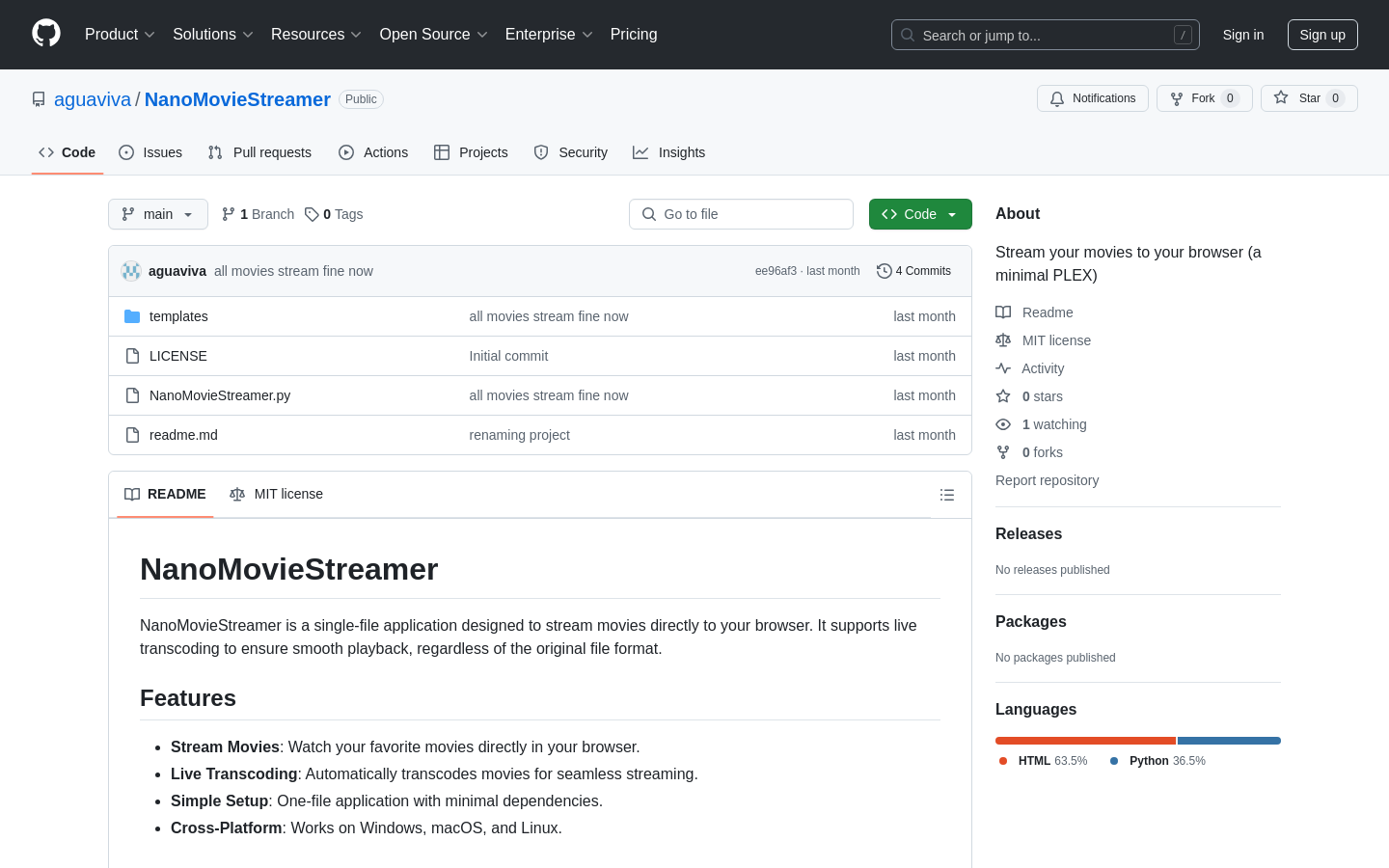Click the Sign in link
This screenshot has width=1389, height=868.
(1242, 35)
